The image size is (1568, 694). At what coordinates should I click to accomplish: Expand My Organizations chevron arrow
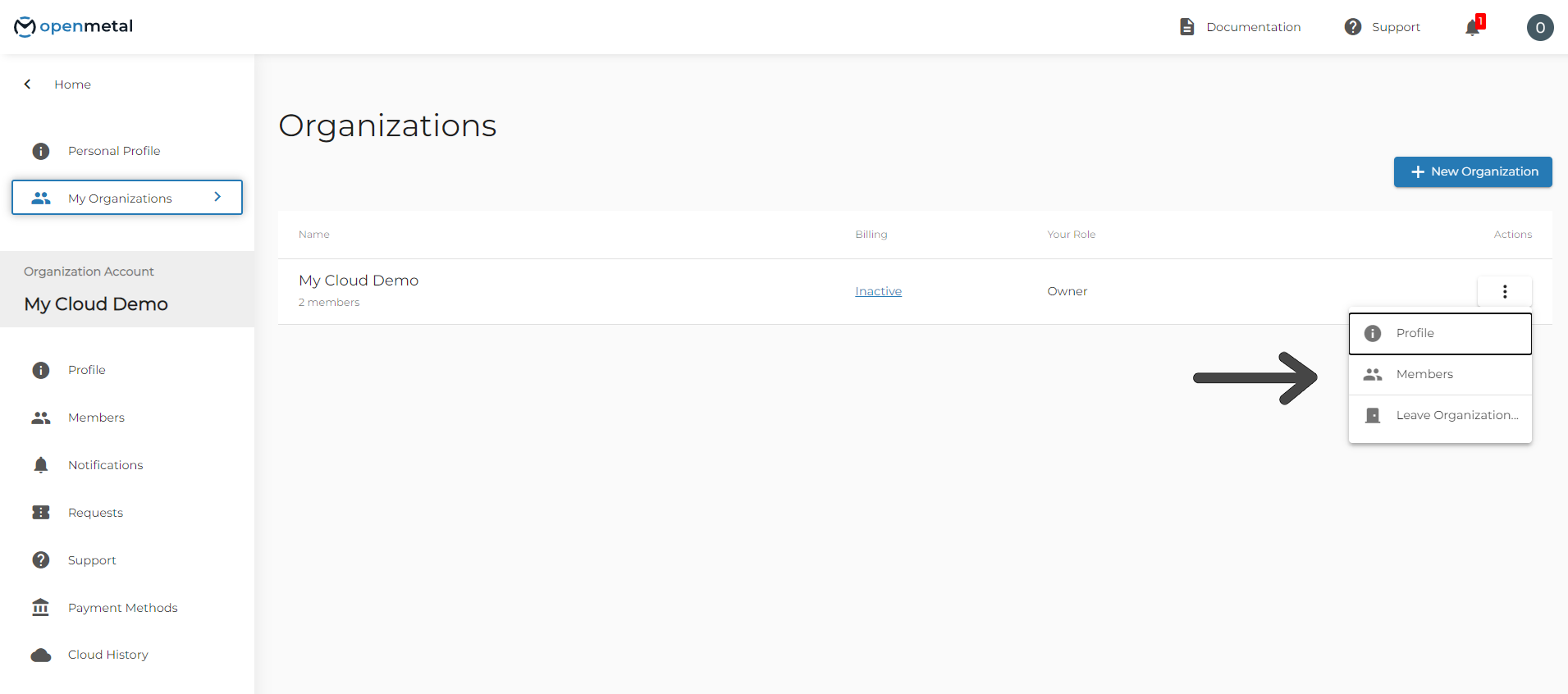point(217,197)
